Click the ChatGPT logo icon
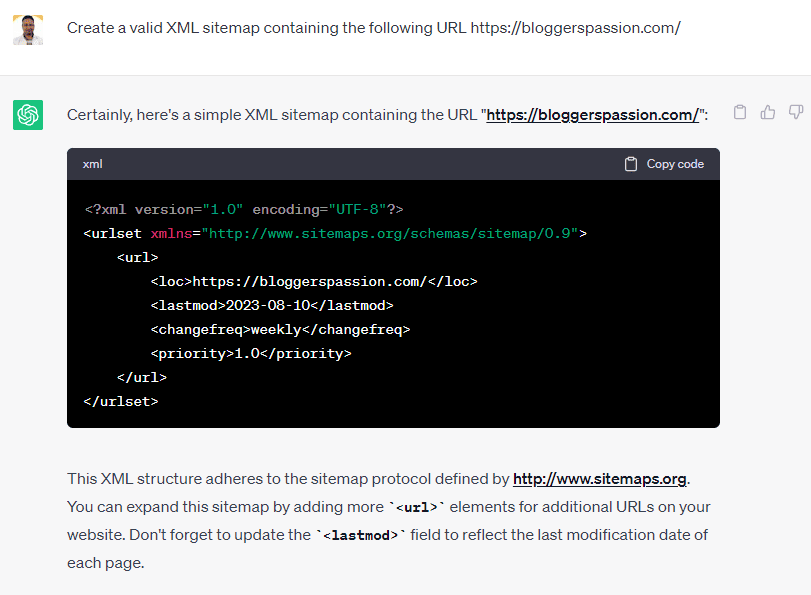This screenshot has width=811, height=595. (28, 115)
